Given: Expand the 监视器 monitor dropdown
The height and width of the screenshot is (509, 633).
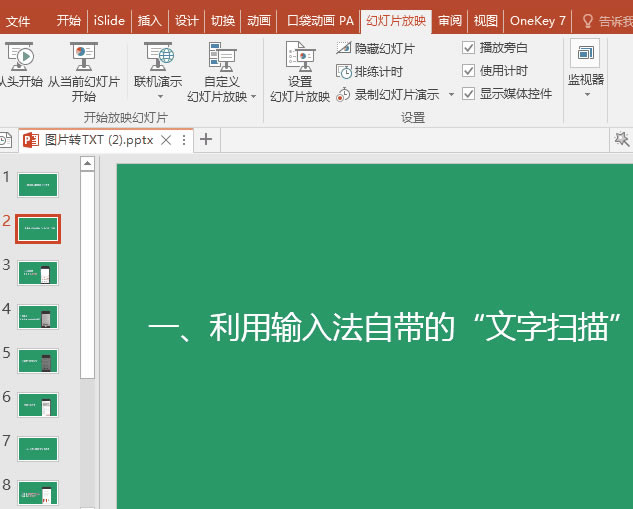Looking at the screenshot, I should tap(586, 95).
